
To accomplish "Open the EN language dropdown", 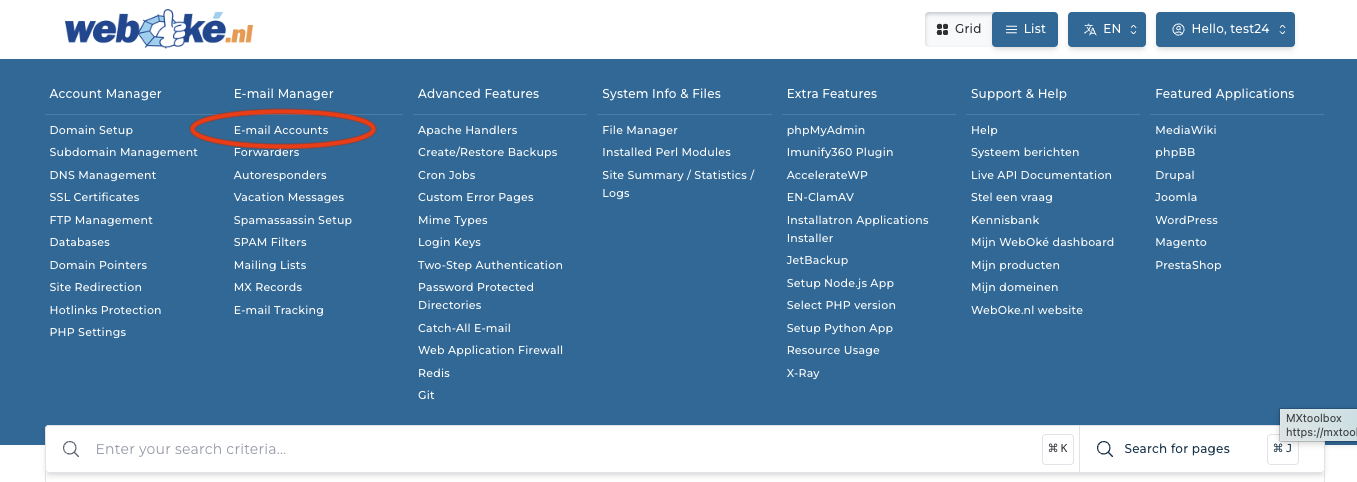I will 1106,29.
